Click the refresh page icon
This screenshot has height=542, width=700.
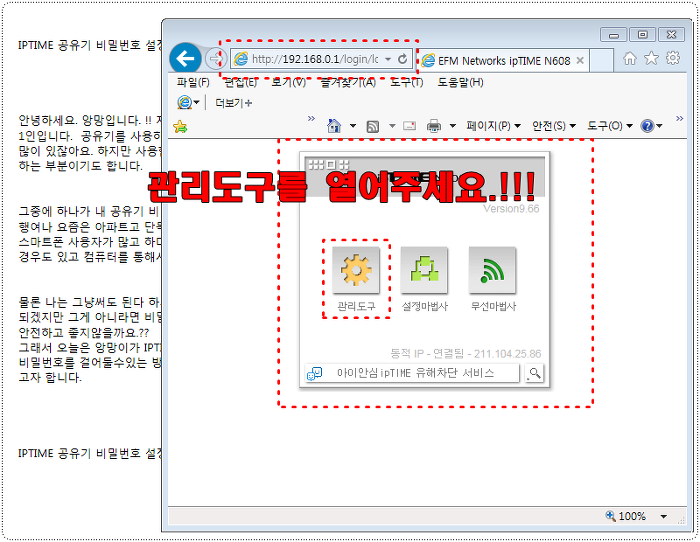pos(403,59)
